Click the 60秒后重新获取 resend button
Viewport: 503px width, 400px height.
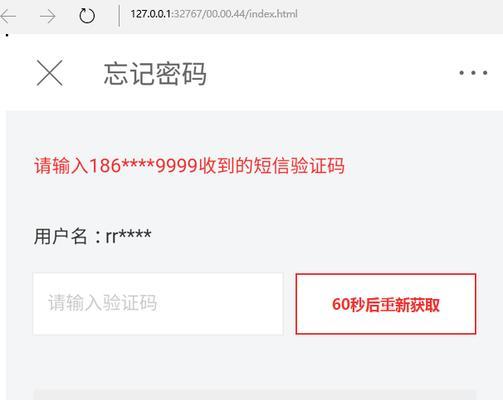pyautogui.click(x=386, y=304)
